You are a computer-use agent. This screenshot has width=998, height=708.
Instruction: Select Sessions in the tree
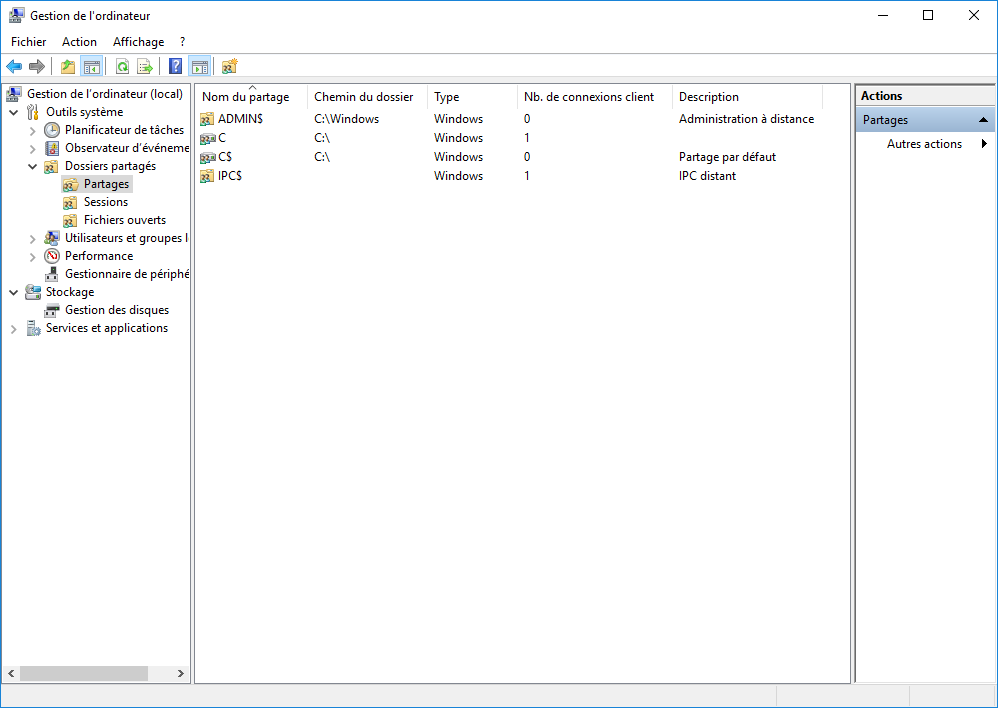point(105,202)
